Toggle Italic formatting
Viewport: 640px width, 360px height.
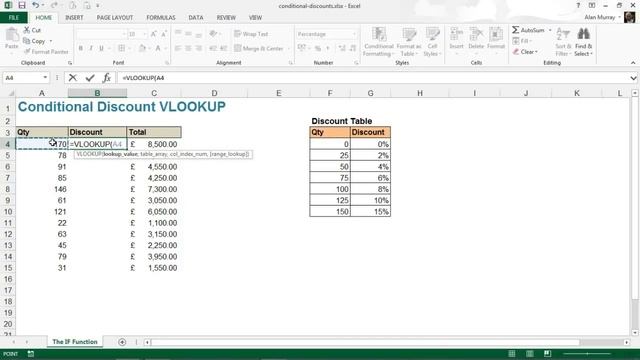[x=91, y=48]
